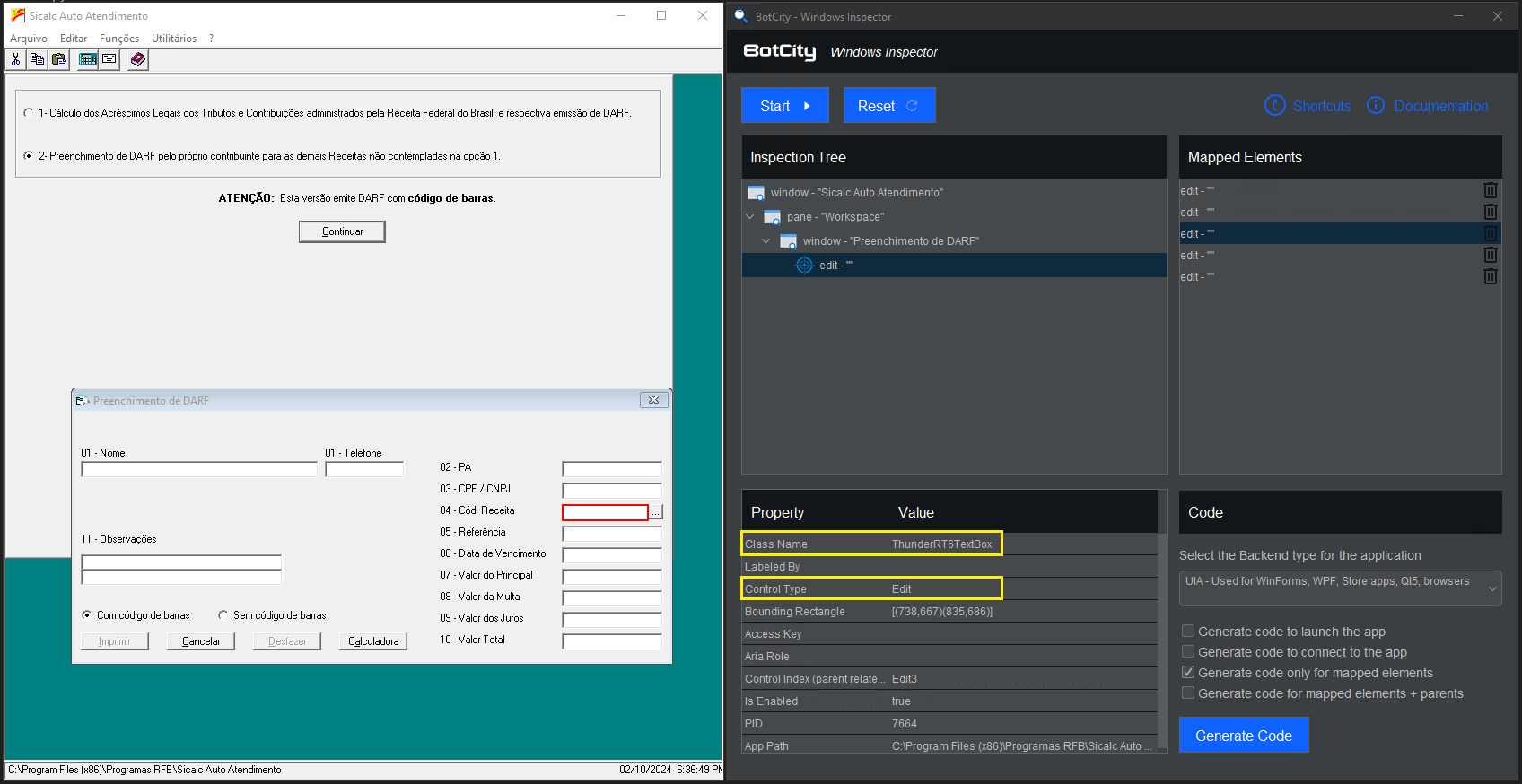This screenshot has width=1522, height=784.
Task: Click the 01 - Nome input field
Action: (199, 469)
